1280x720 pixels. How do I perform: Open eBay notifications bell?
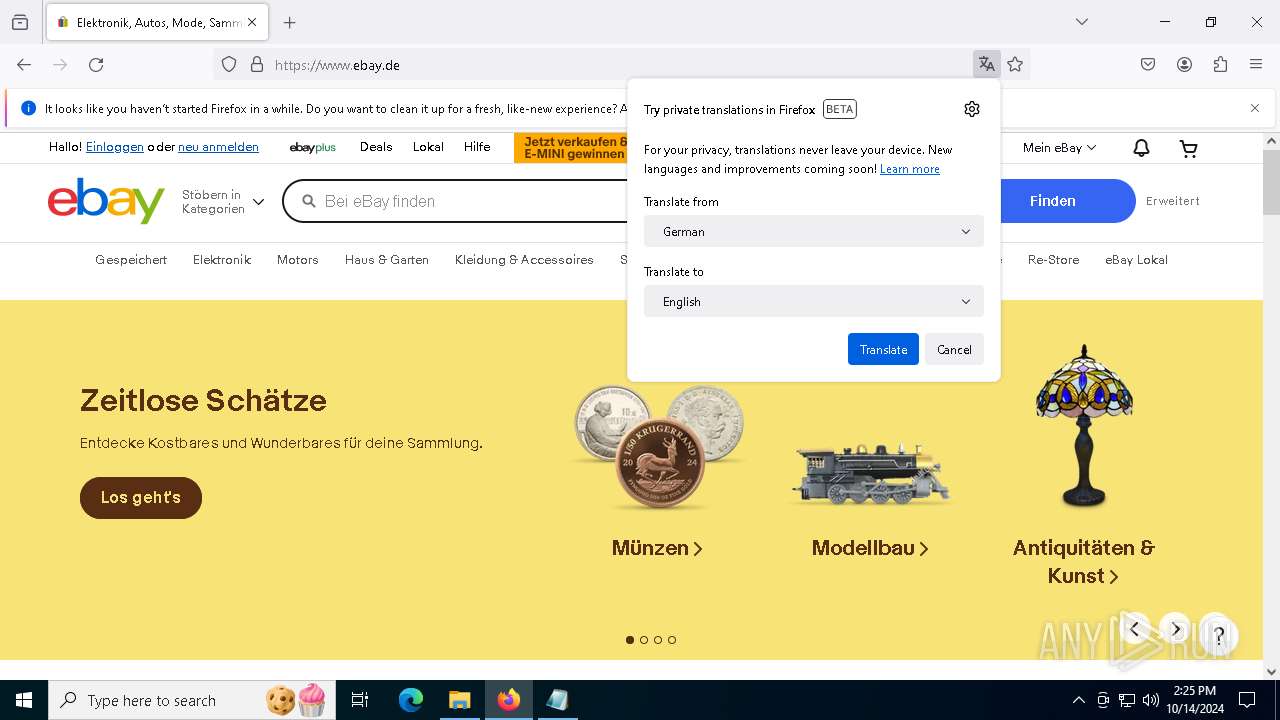tap(1141, 148)
